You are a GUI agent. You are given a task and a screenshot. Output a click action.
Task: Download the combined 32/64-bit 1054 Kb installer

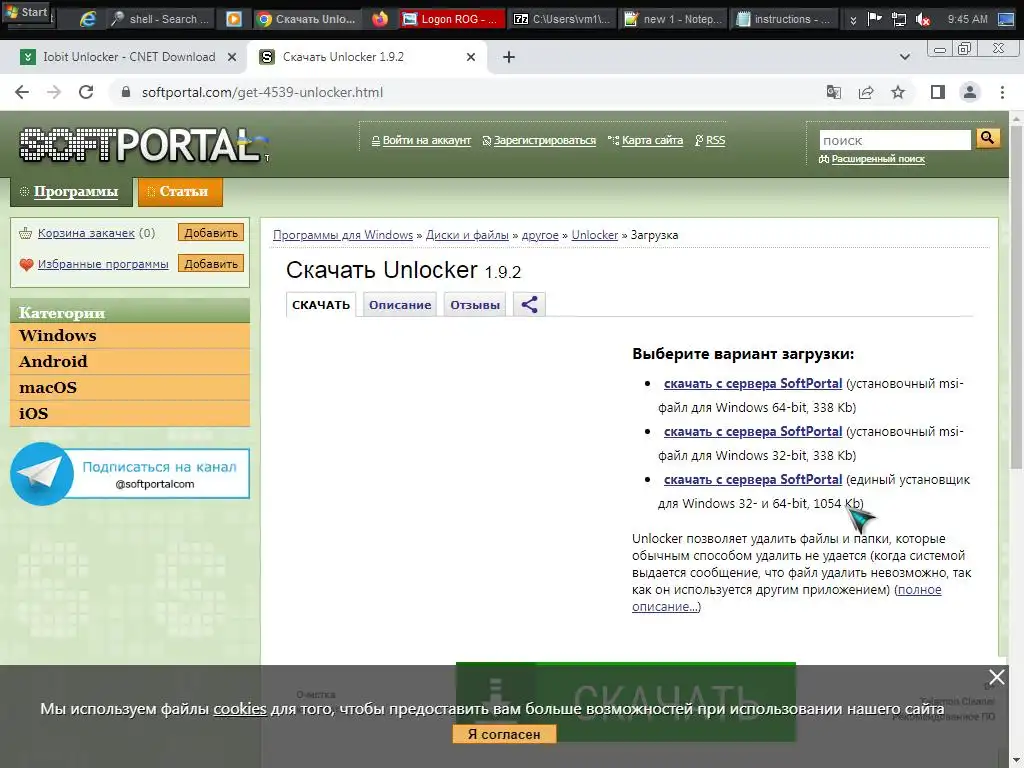(753, 479)
